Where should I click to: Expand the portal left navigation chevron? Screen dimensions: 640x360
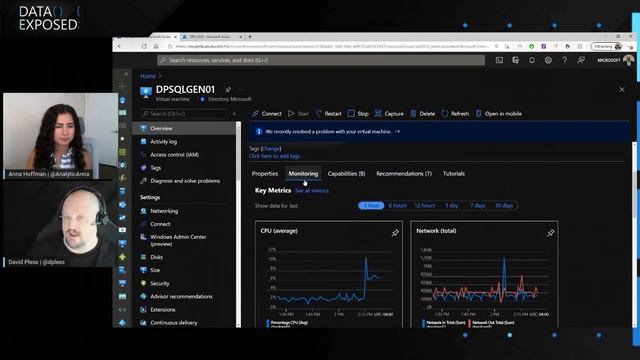(126, 74)
